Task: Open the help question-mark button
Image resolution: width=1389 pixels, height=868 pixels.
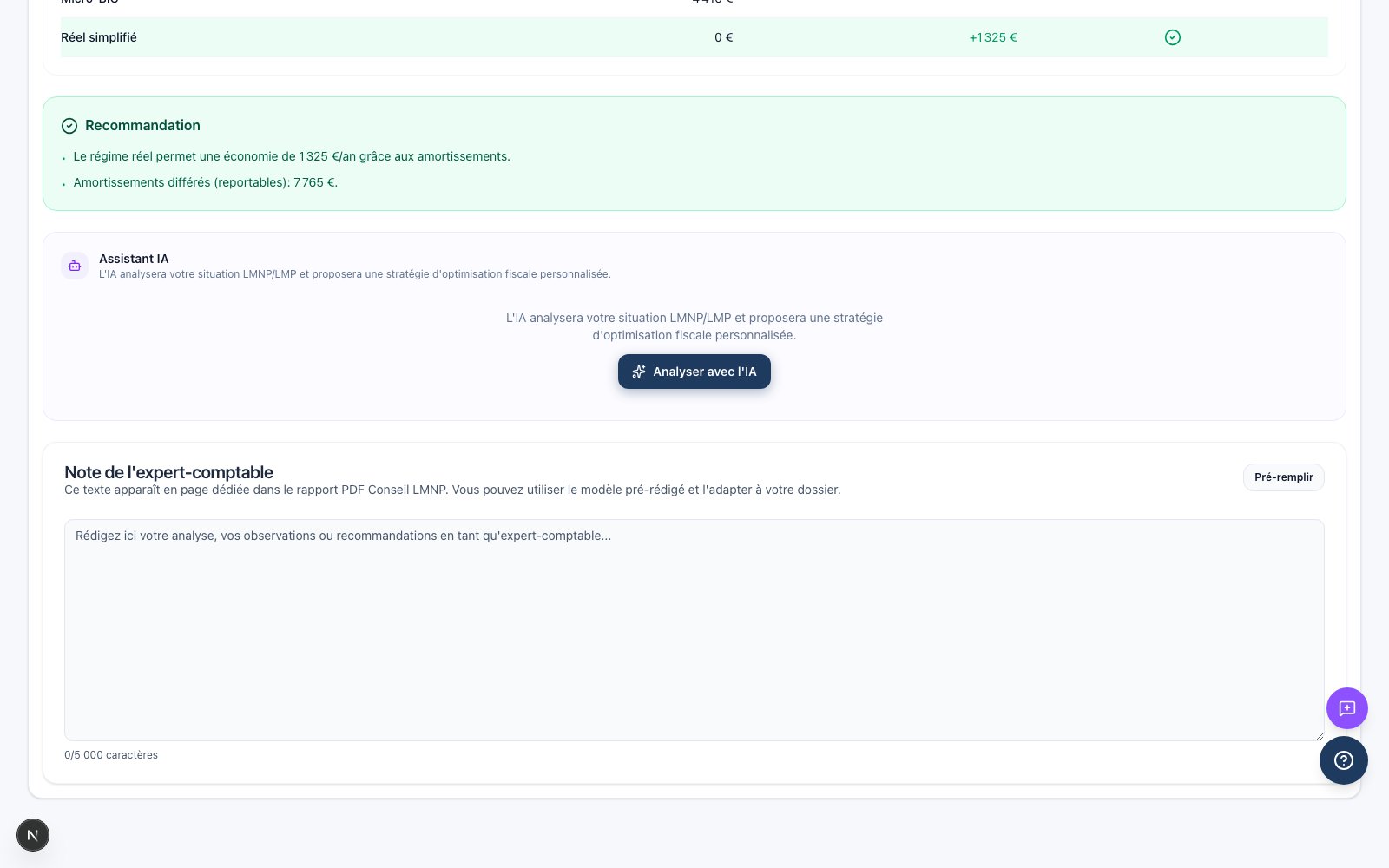Action: tap(1344, 760)
